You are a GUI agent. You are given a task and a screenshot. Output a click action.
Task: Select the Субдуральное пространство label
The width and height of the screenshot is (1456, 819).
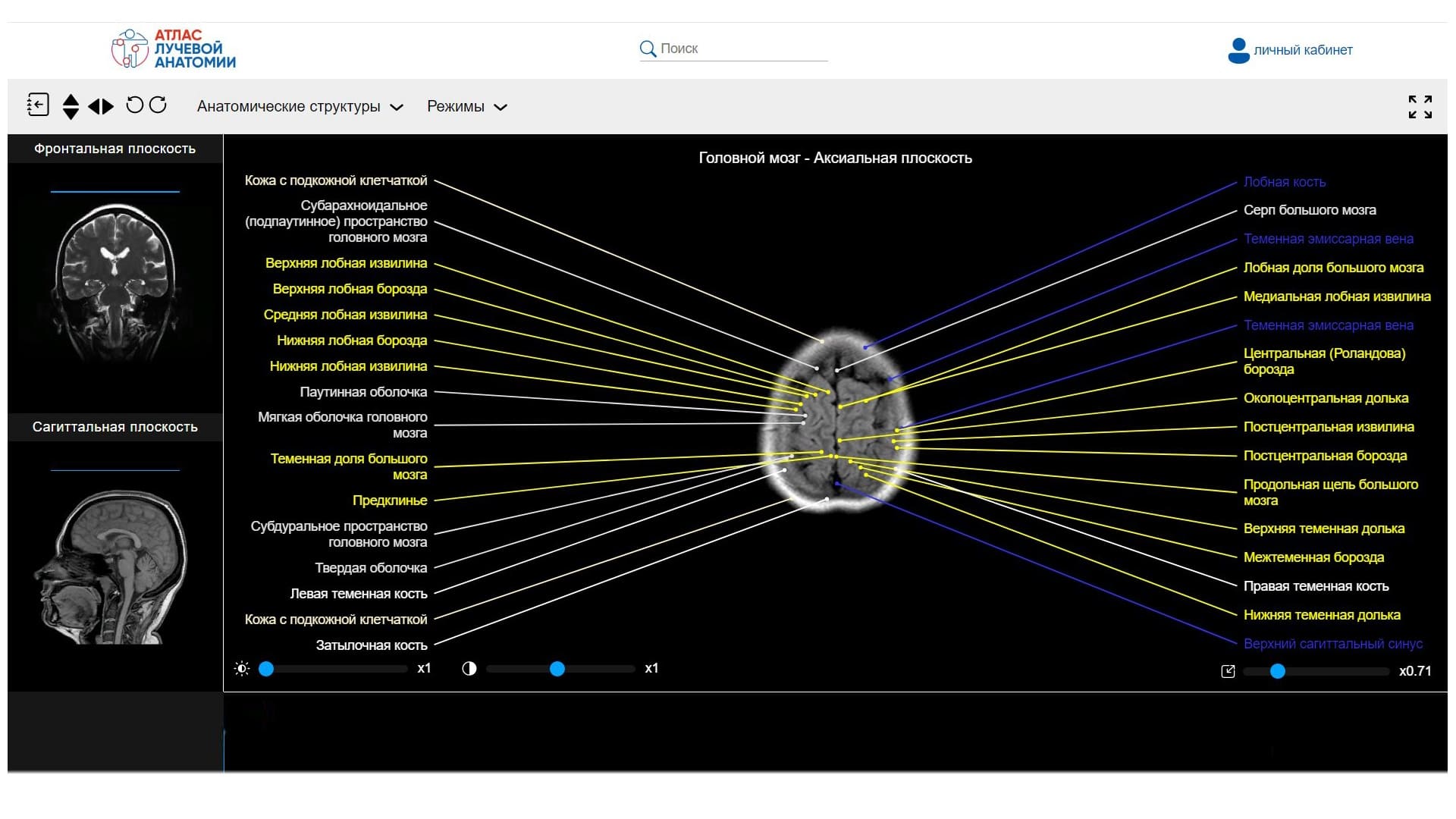[x=339, y=534]
